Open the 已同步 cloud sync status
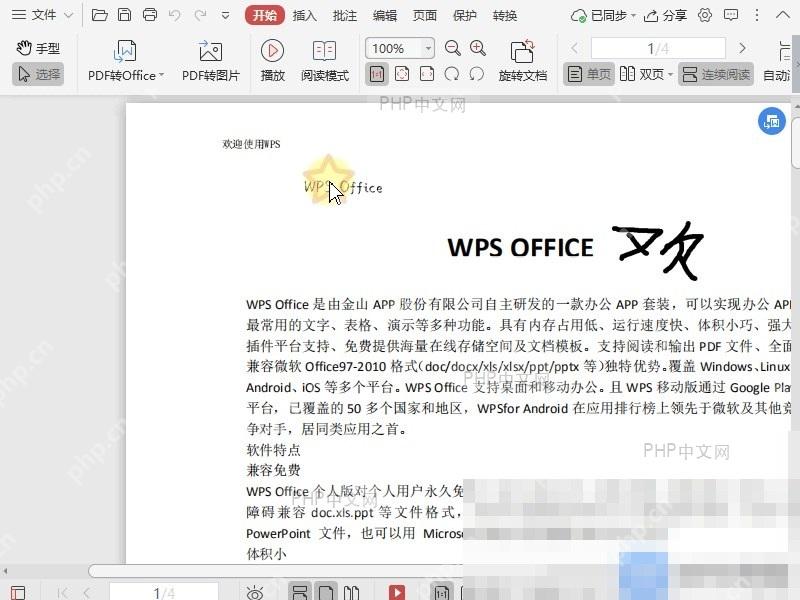Image resolution: width=800 pixels, height=600 pixels. (603, 16)
